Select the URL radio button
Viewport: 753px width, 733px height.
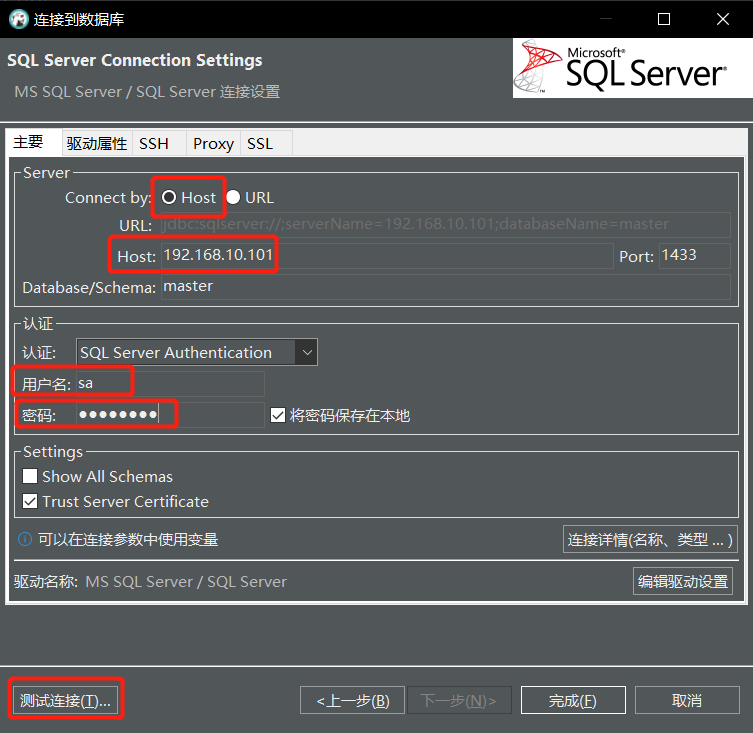coord(233,197)
